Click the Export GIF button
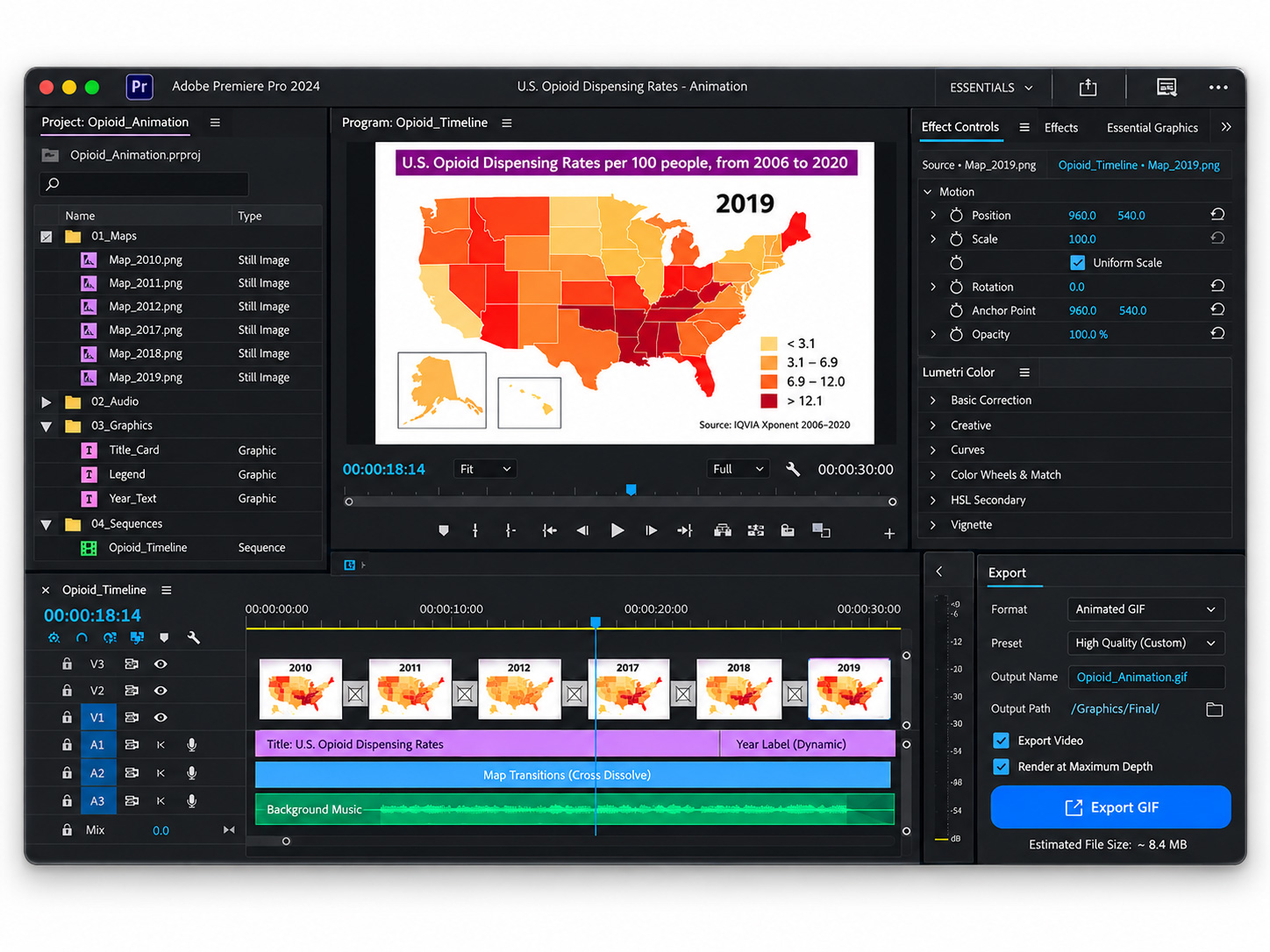Screen dimensions: 1270x952 tap(1110, 806)
